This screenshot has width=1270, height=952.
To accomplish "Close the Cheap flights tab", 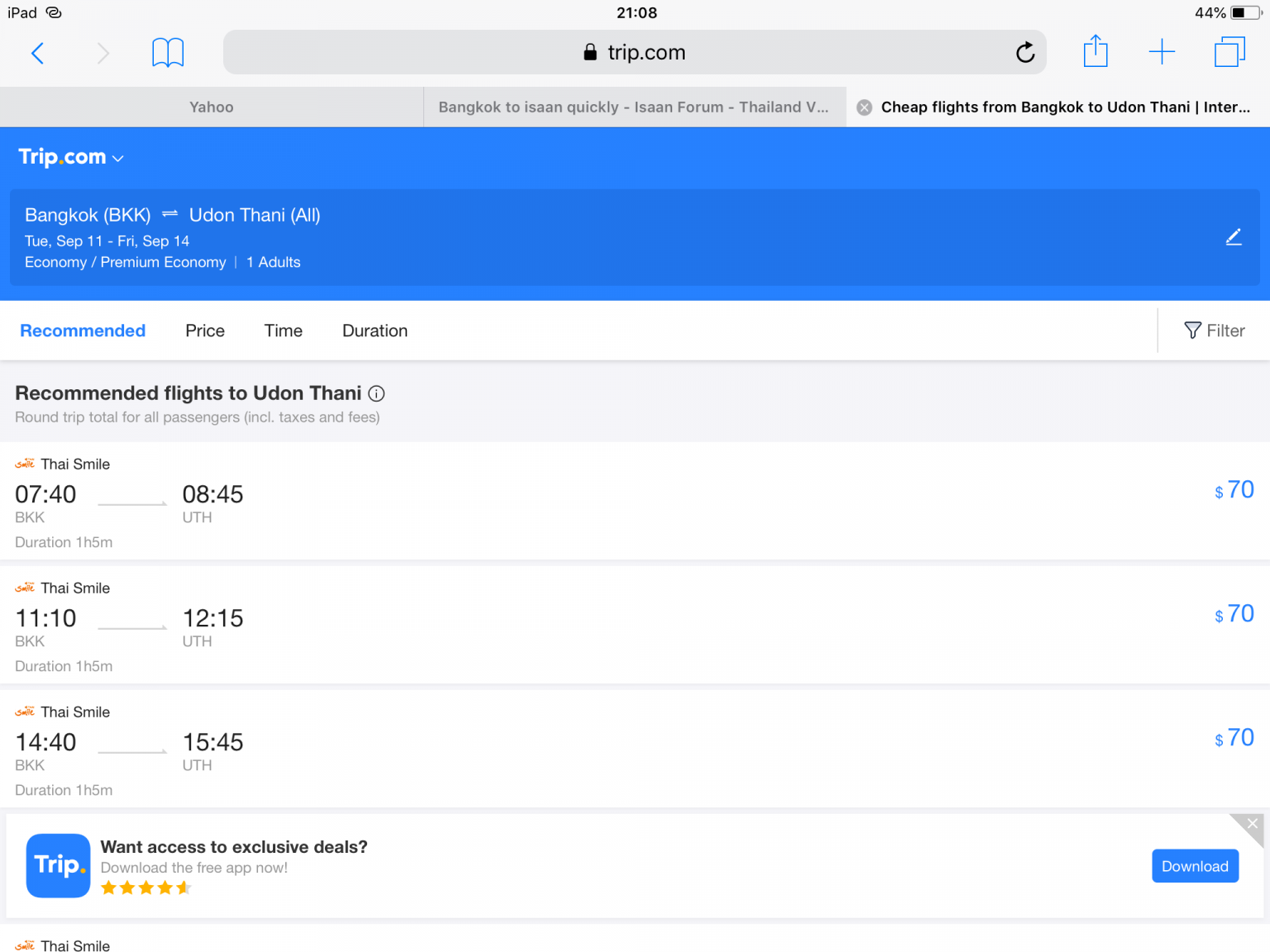I will click(864, 107).
